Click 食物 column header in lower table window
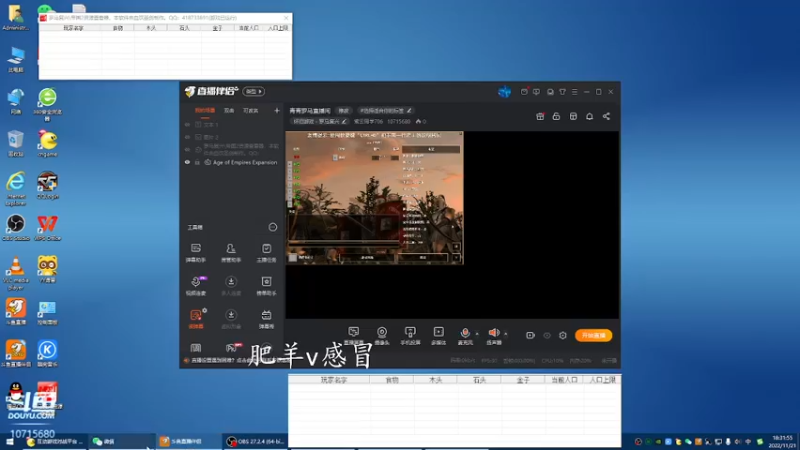The image size is (800, 450). (392, 380)
